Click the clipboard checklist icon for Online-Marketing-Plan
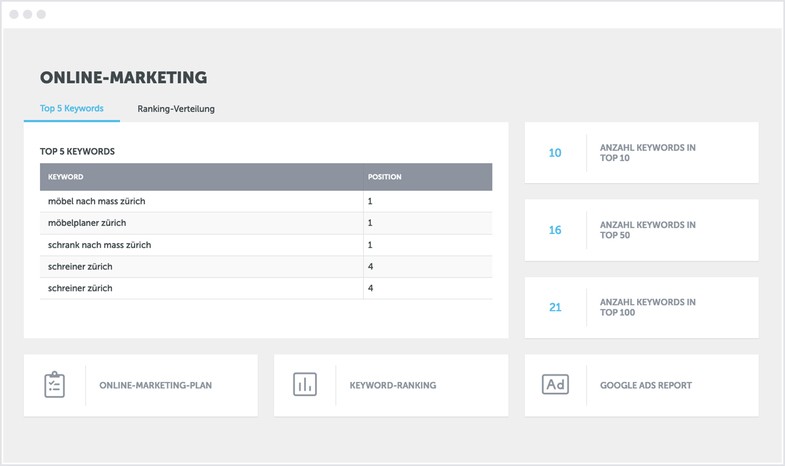The height and width of the screenshot is (466, 785). pyautogui.click(x=55, y=385)
